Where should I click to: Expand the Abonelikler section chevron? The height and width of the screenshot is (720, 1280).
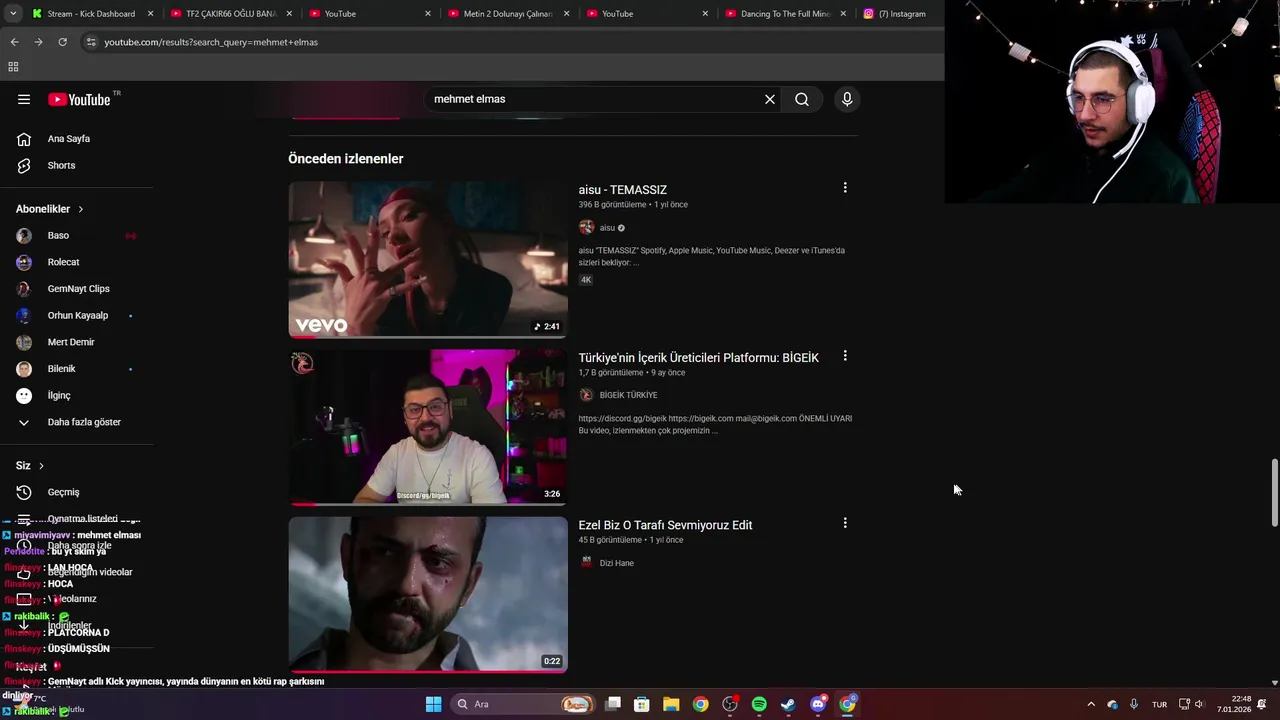[80, 209]
